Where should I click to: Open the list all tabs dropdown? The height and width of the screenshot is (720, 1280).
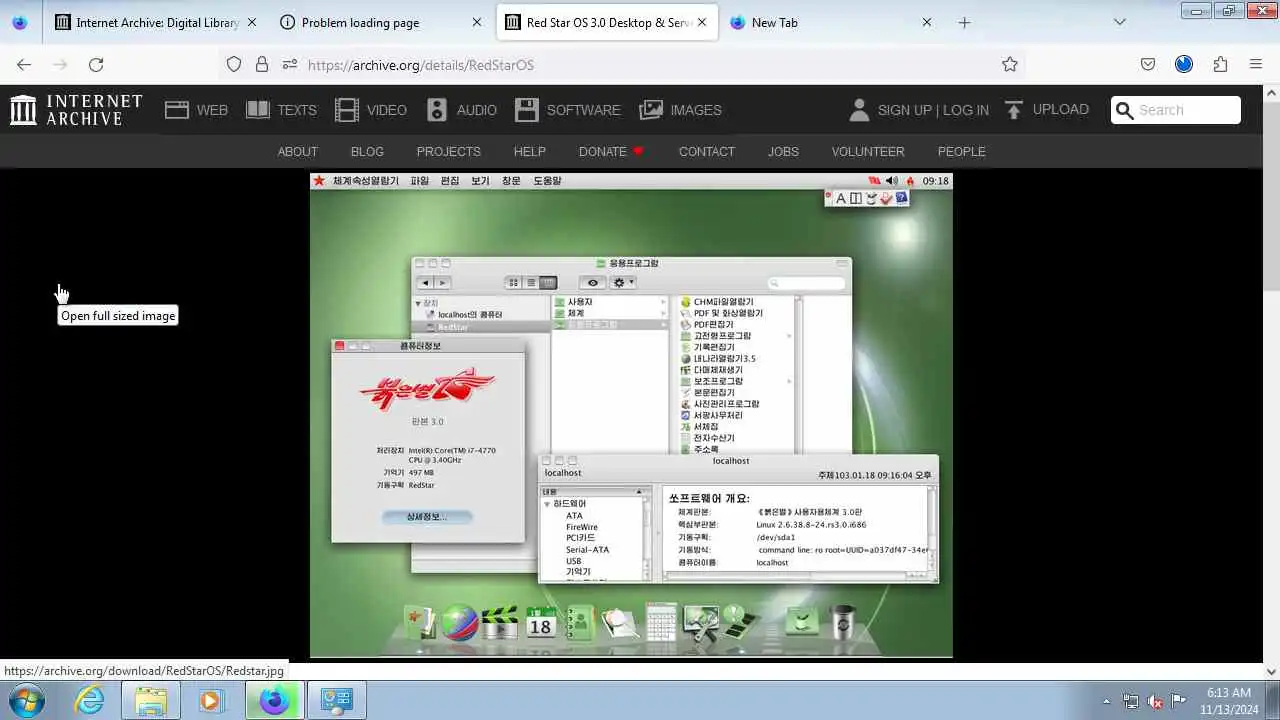tap(1119, 22)
